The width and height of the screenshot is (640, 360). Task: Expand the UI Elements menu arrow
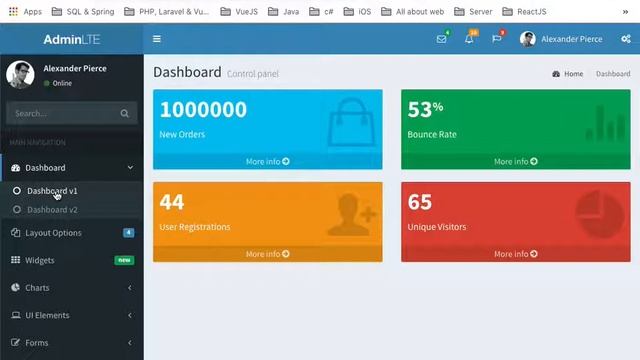tap(130, 315)
